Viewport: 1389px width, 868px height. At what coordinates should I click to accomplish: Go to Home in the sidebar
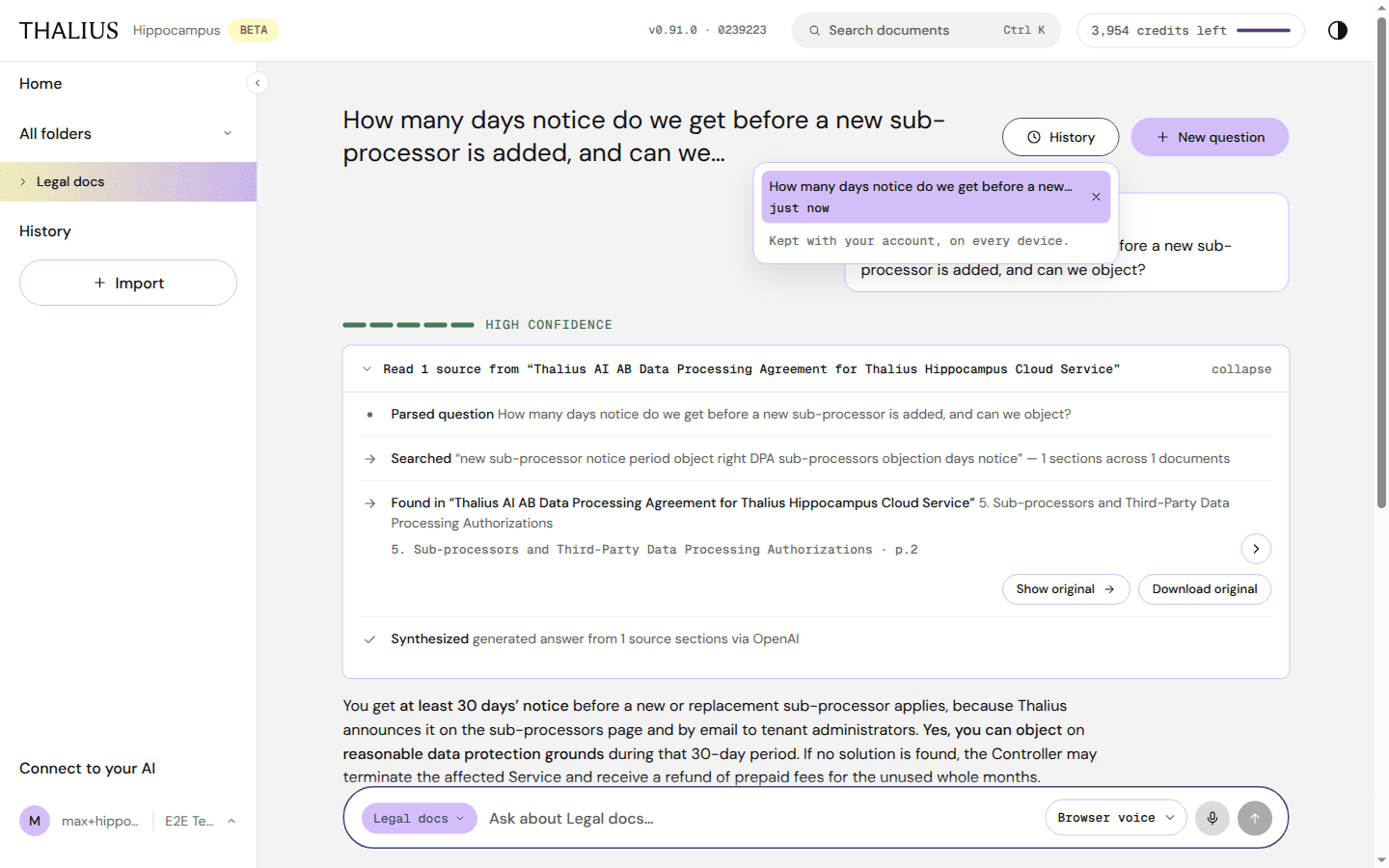(x=41, y=84)
